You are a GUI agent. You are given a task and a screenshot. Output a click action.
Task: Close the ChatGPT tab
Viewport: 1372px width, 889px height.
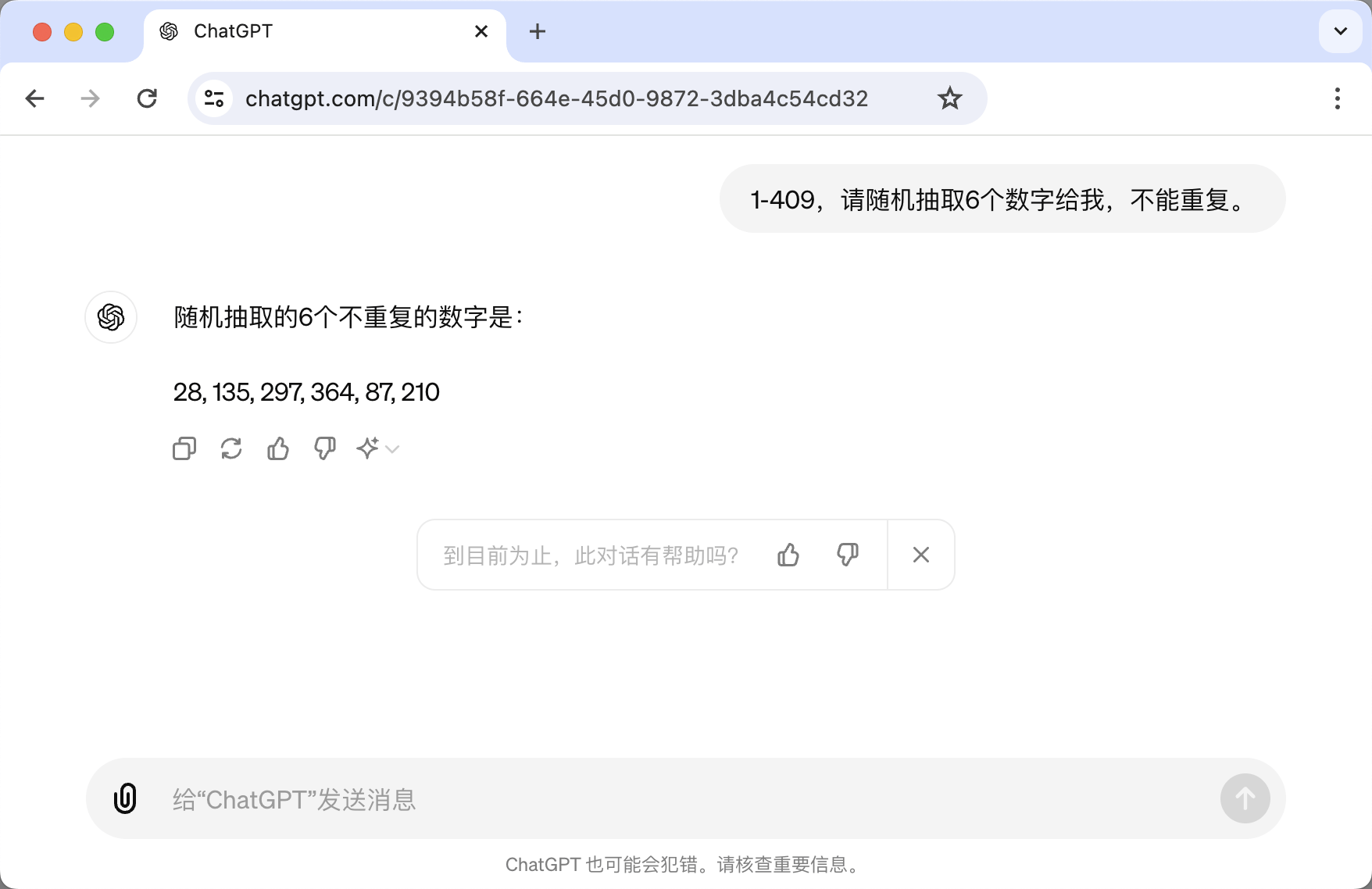click(481, 31)
